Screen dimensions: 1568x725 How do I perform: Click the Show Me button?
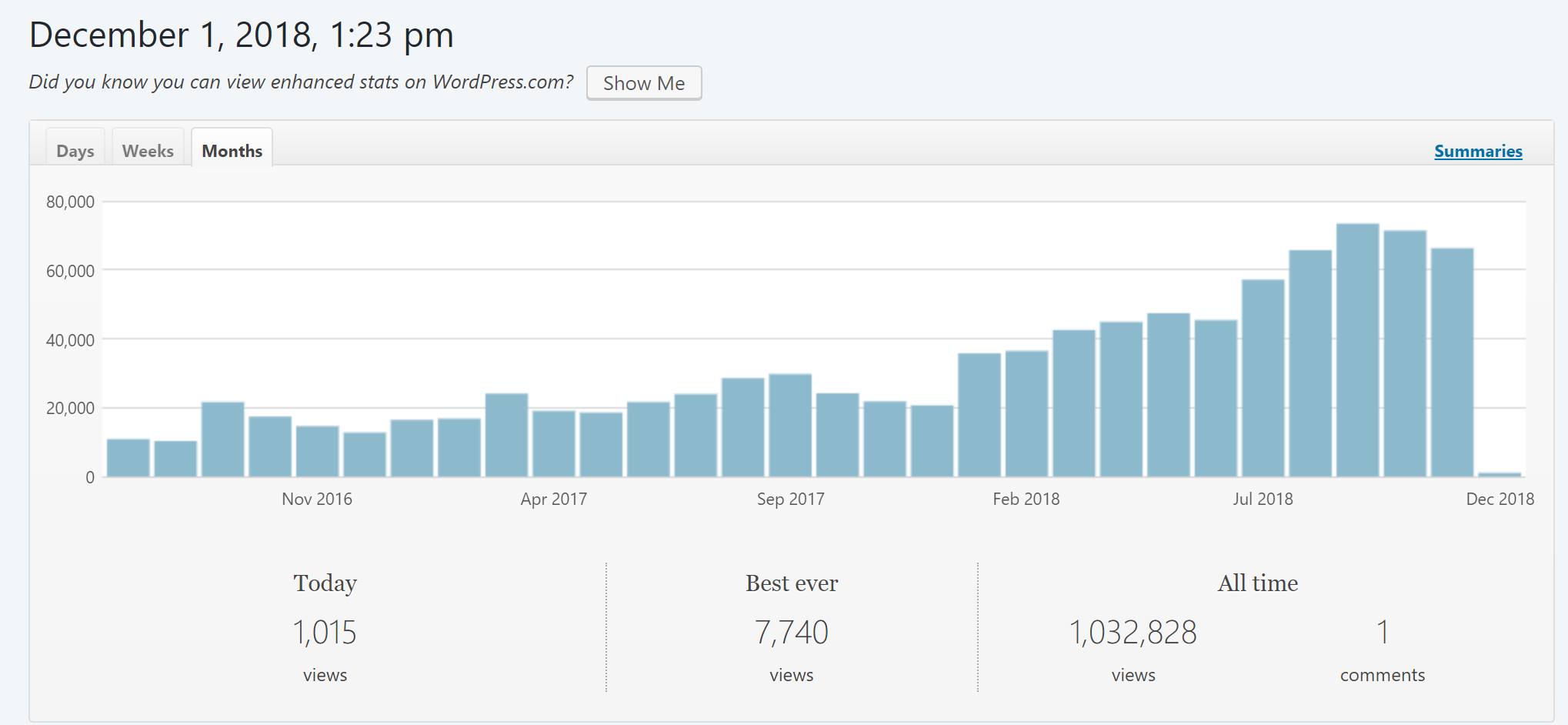point(643,83)
